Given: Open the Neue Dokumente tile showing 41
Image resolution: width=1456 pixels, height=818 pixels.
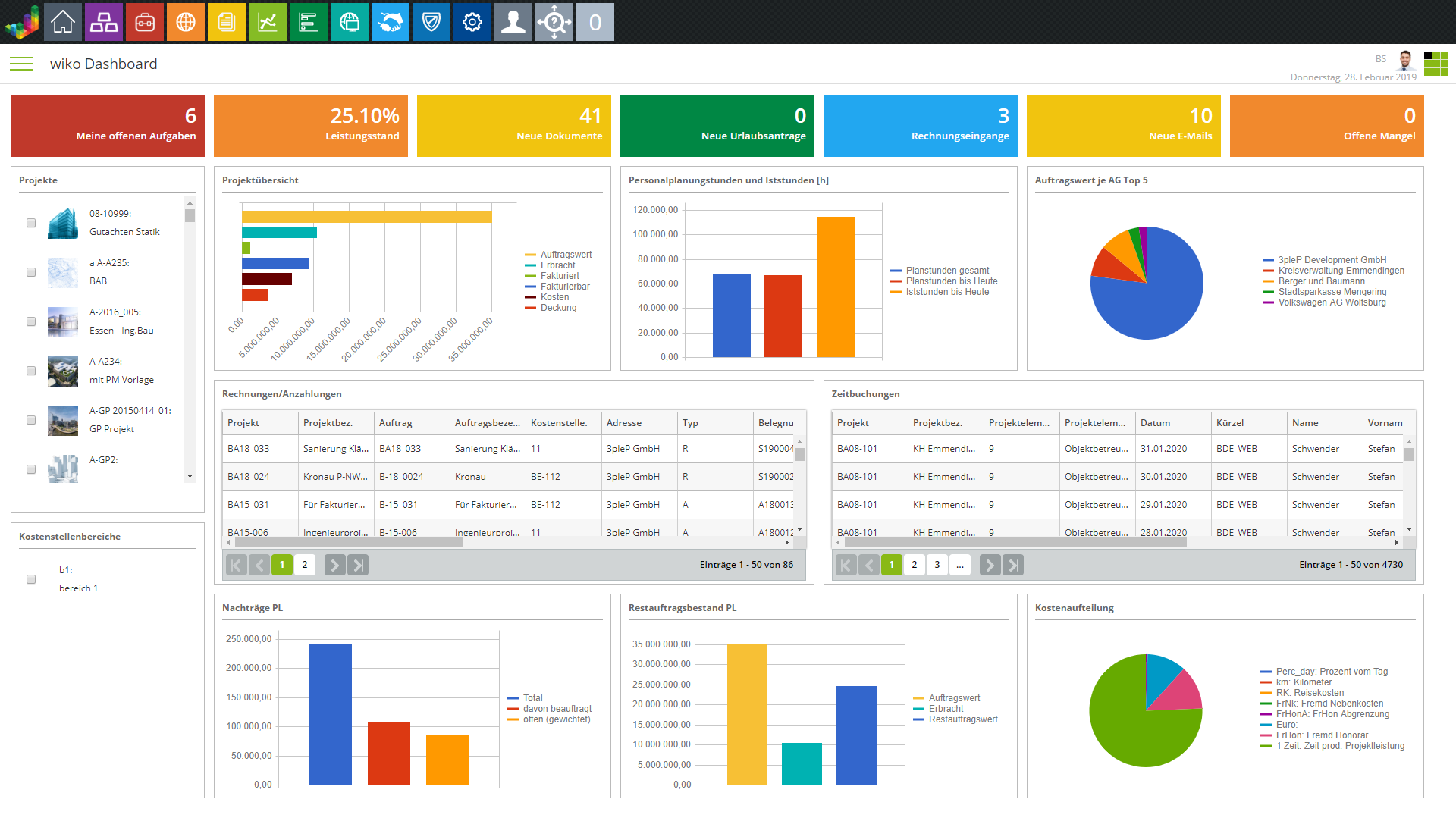Looking at the screenshot, I should pos(513,125).
